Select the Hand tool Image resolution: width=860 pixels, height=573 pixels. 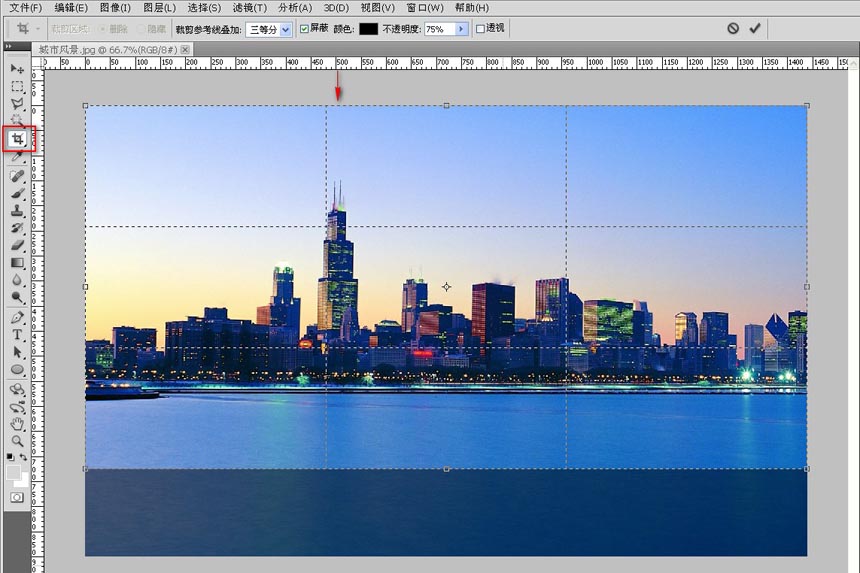tap(17, 424)
